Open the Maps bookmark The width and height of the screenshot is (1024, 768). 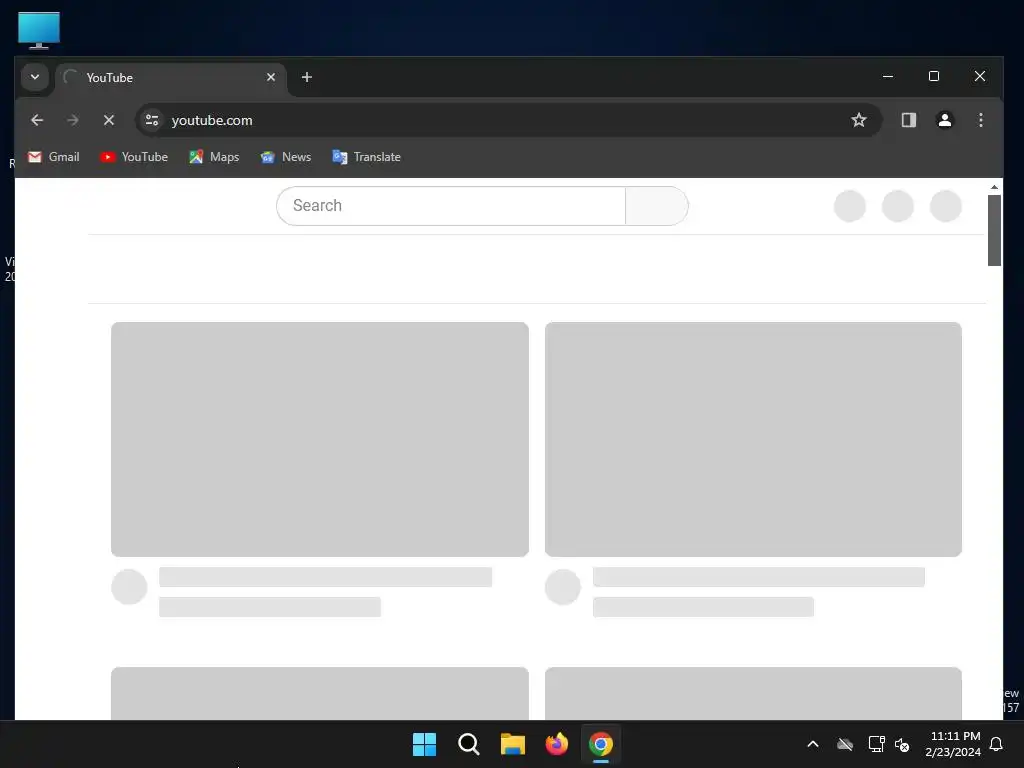pyautogui.click(x=214, y=157)
